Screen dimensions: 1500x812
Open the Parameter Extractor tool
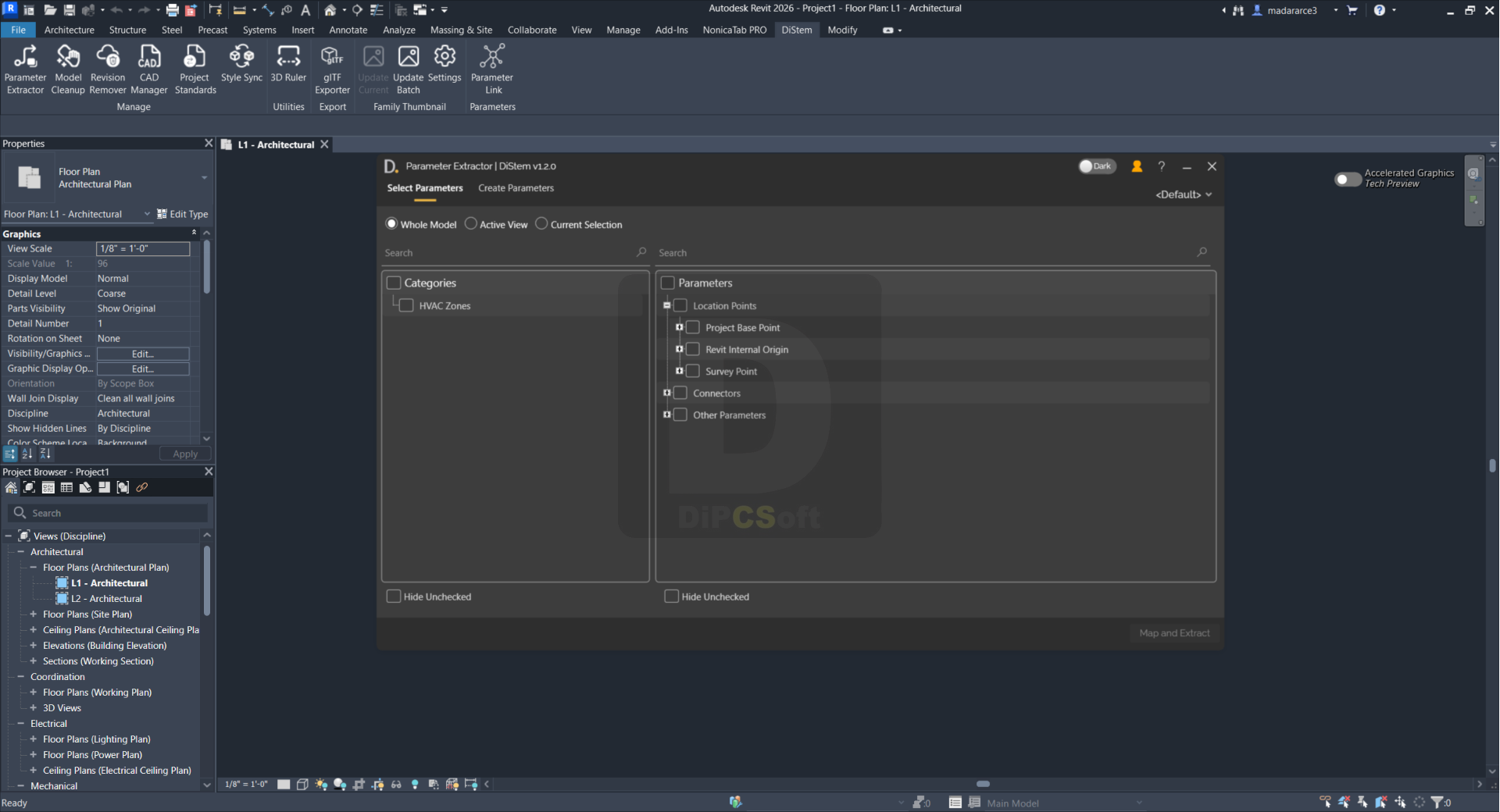pyautogui.click(x=25, y=69)
